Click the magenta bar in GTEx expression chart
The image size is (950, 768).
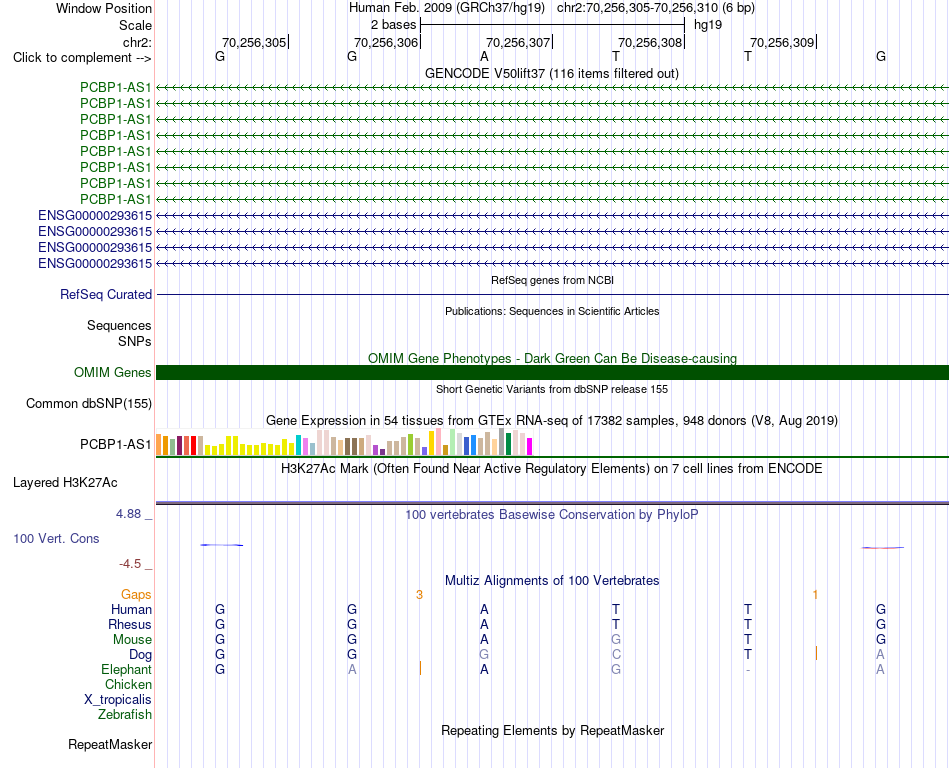[530, 446]
